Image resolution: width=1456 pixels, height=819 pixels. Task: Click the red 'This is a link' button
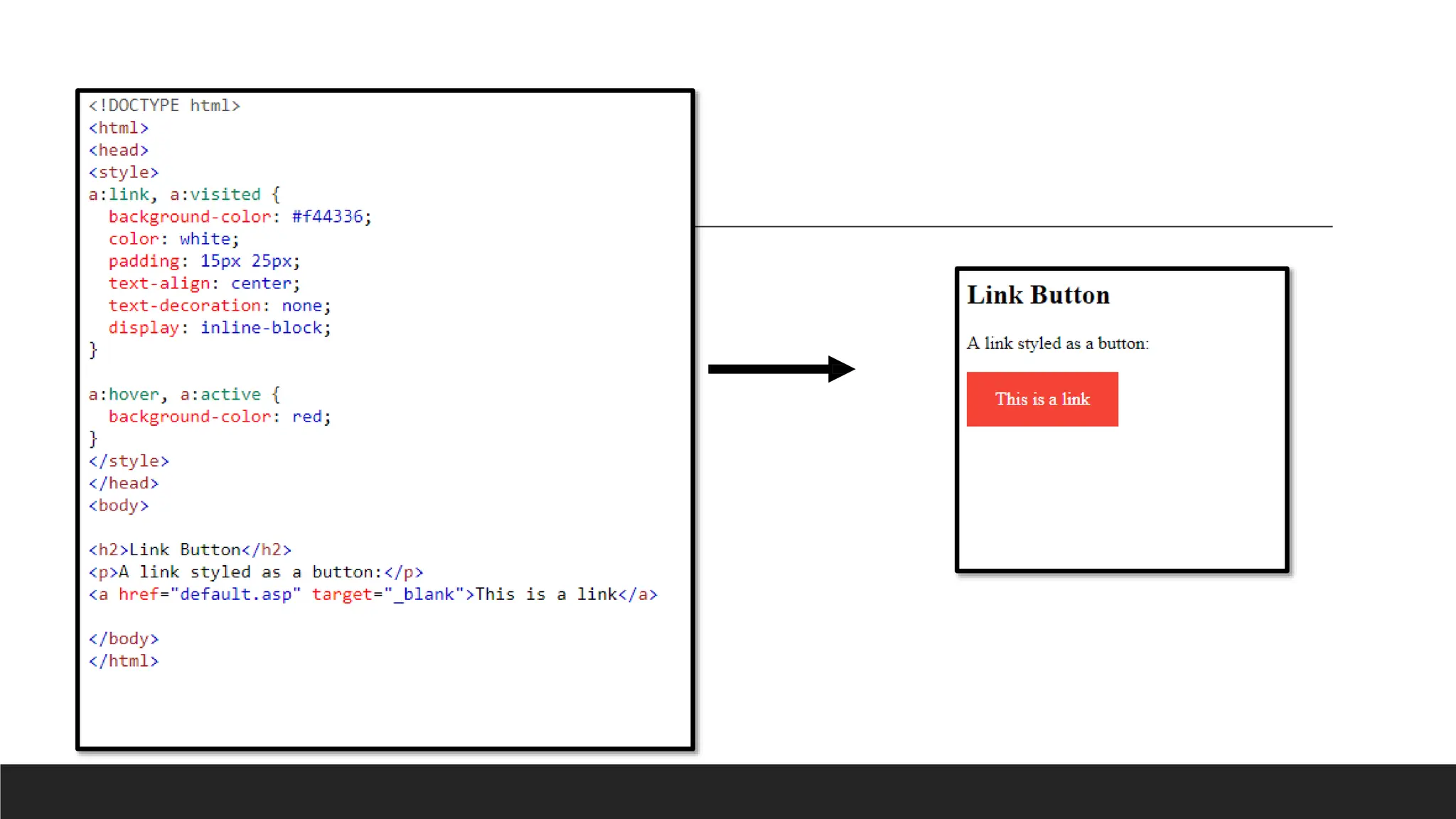1042,399
